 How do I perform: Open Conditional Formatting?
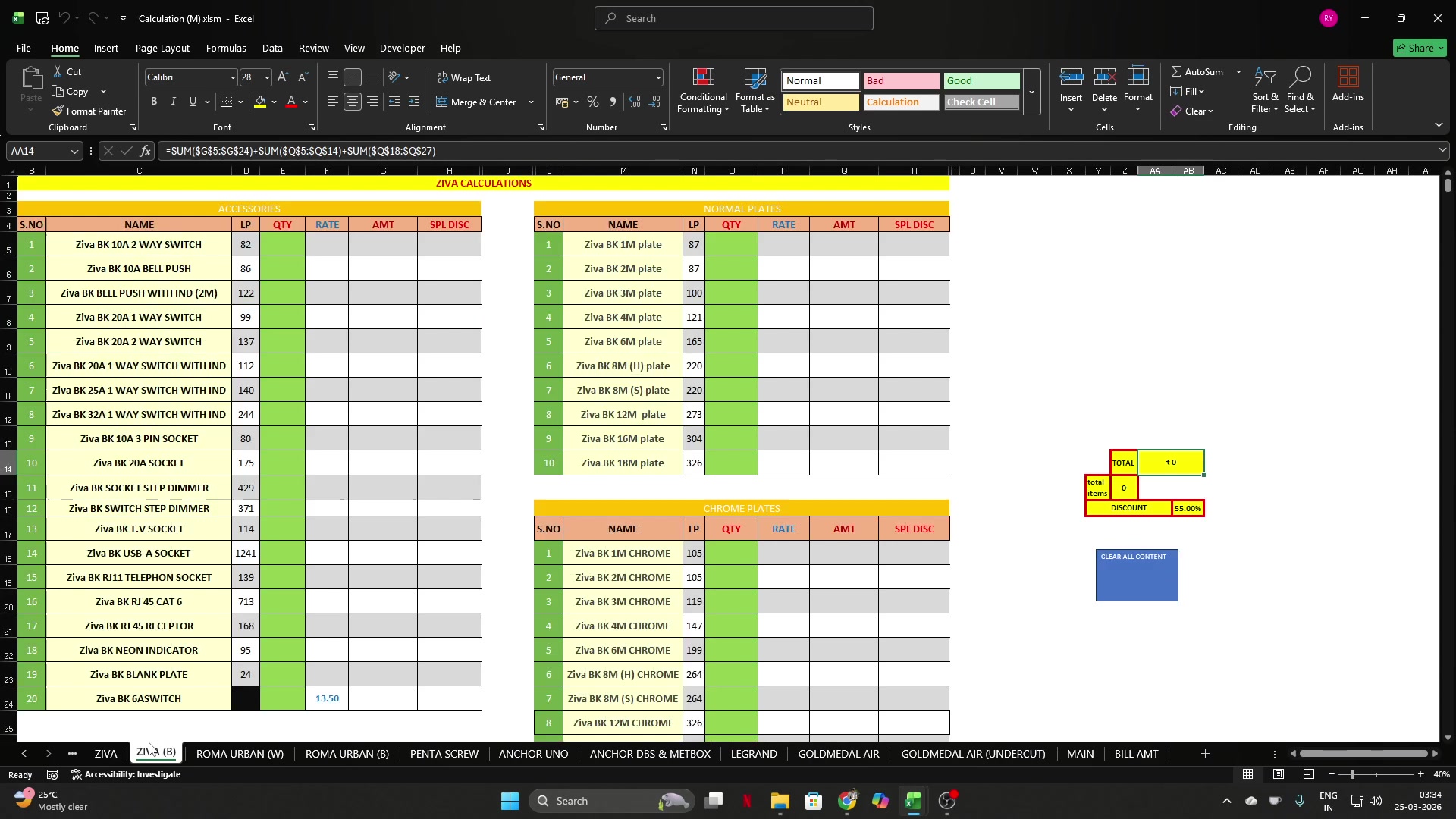[703, 90]
